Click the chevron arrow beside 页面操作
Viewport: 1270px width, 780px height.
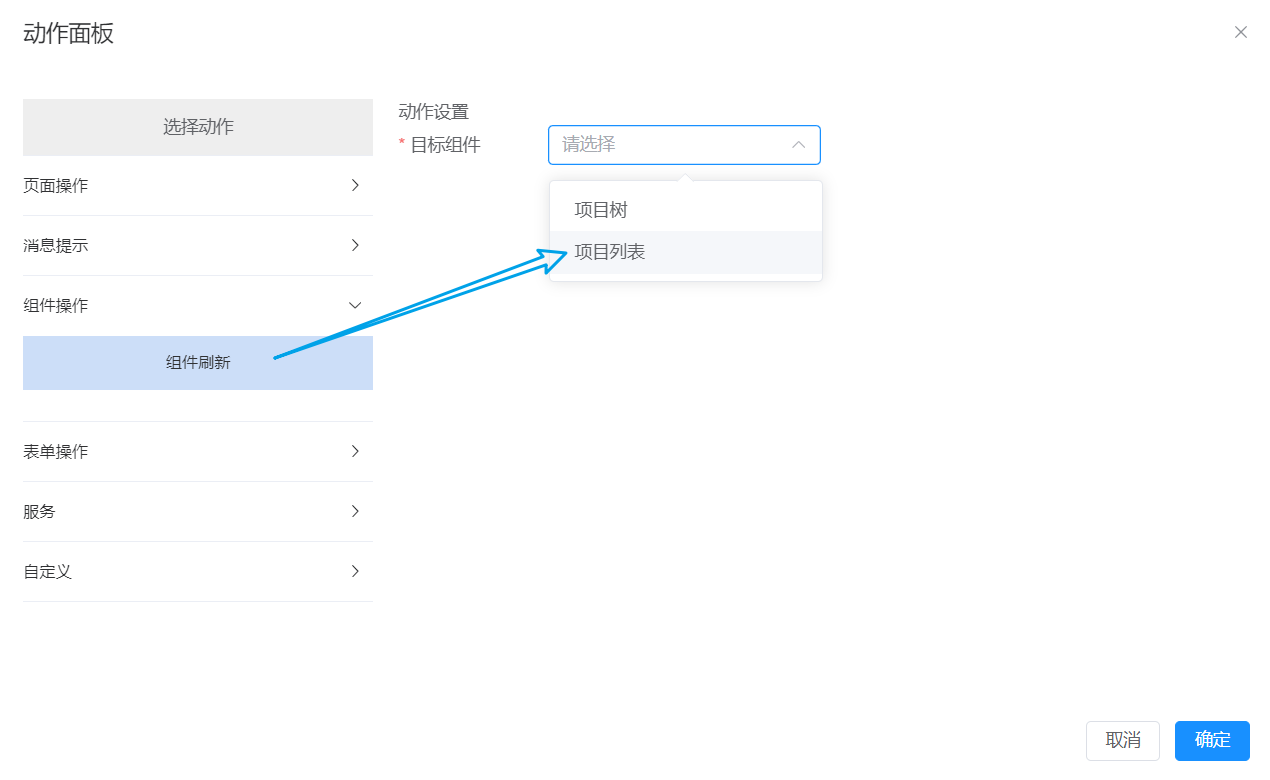[355, 185]
